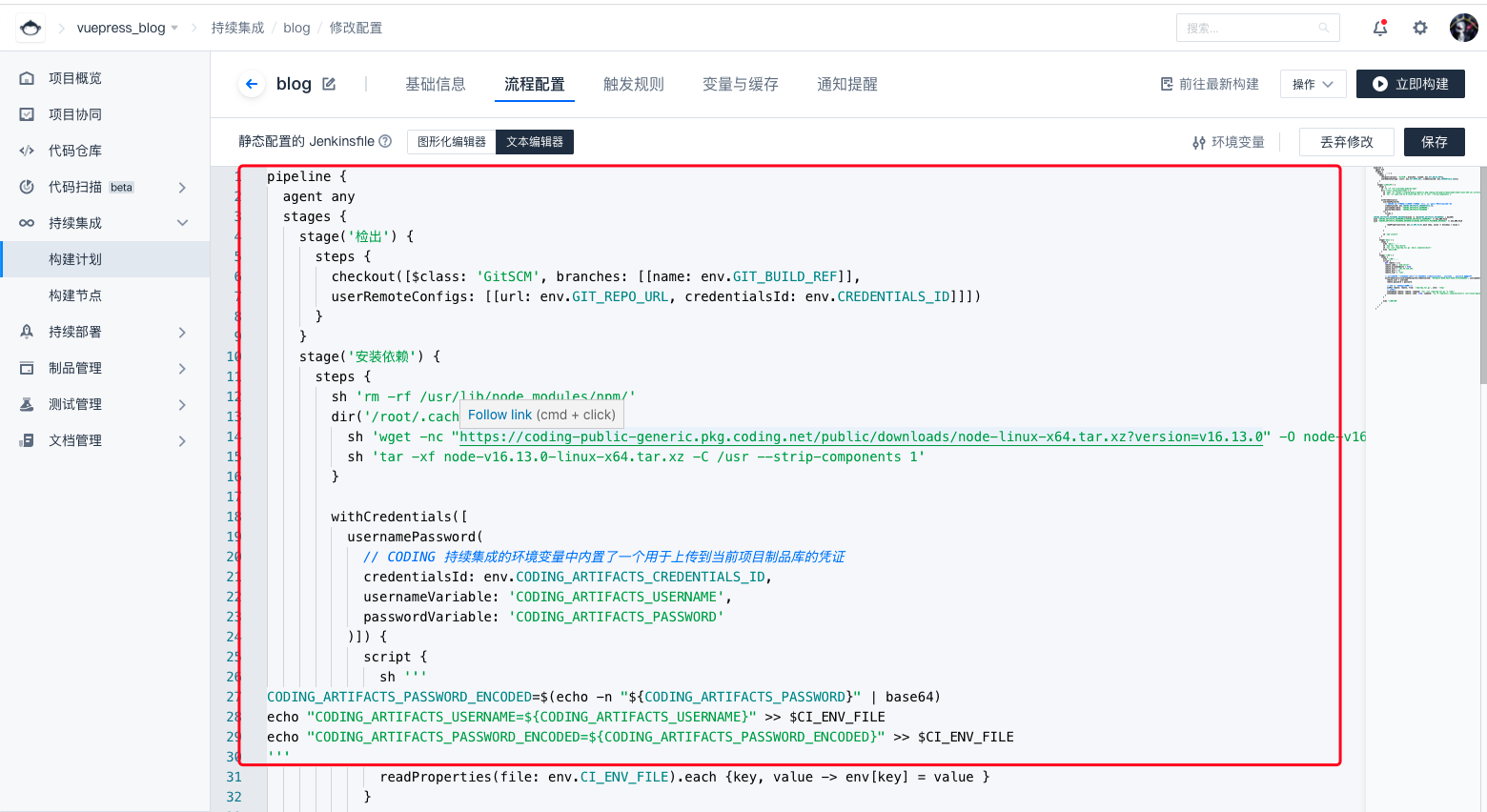Click the help icon beside Jenkinsfile label
1487x812 pixels.
385,141
